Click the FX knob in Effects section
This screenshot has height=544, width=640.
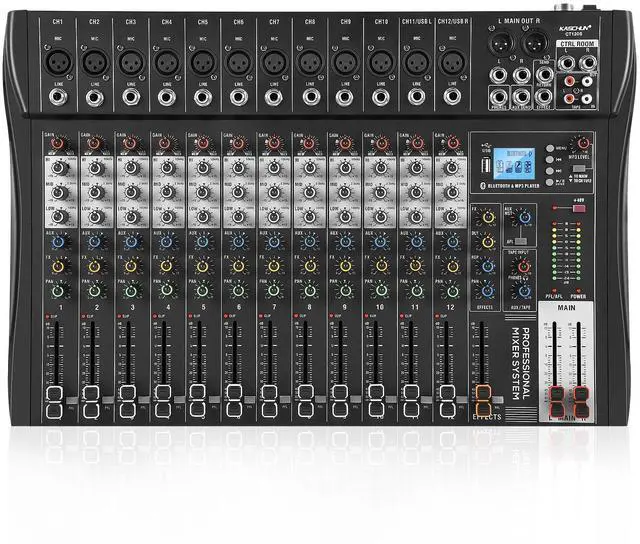488,217
